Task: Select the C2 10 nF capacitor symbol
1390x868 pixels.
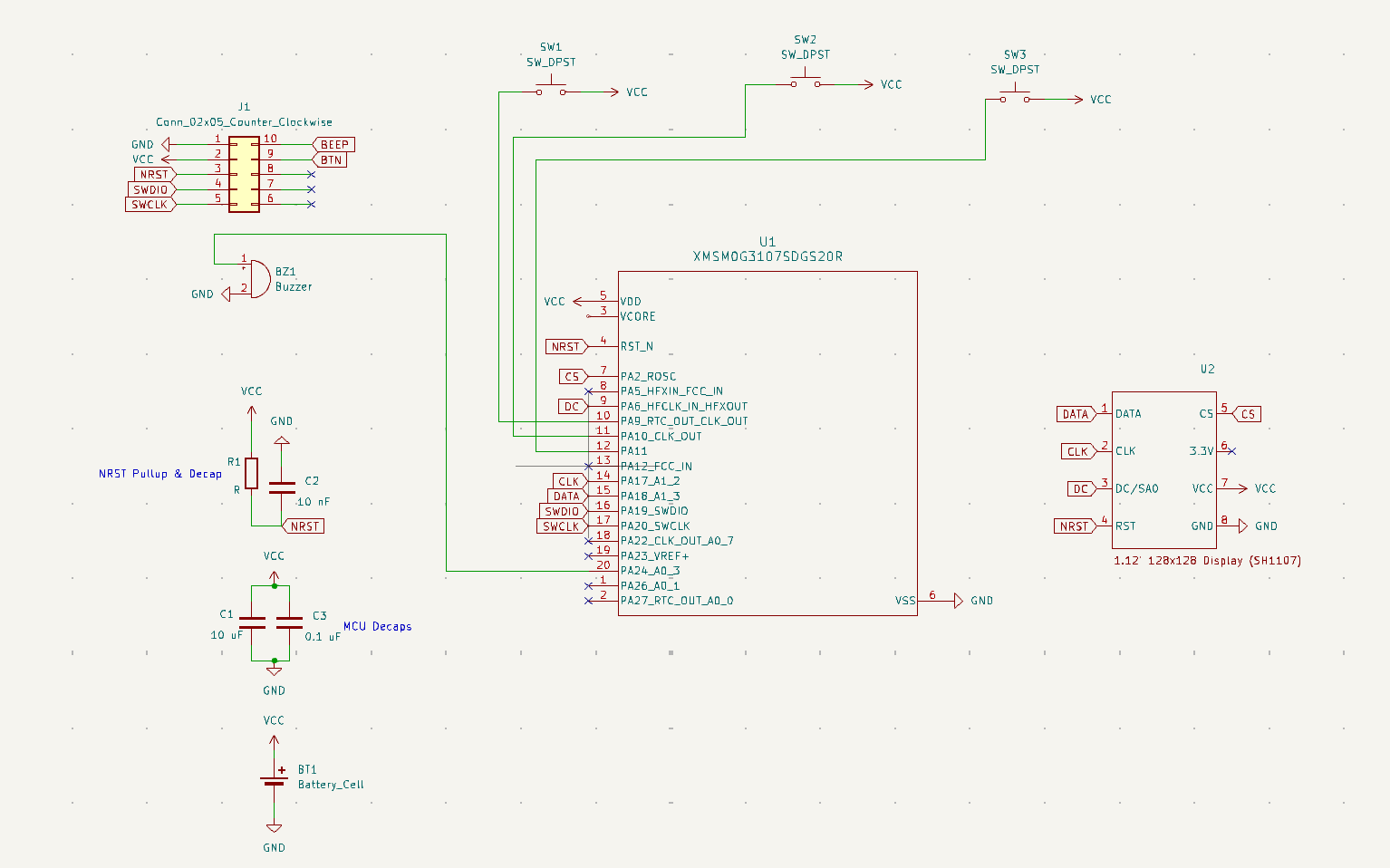Action: coord(282,488)
